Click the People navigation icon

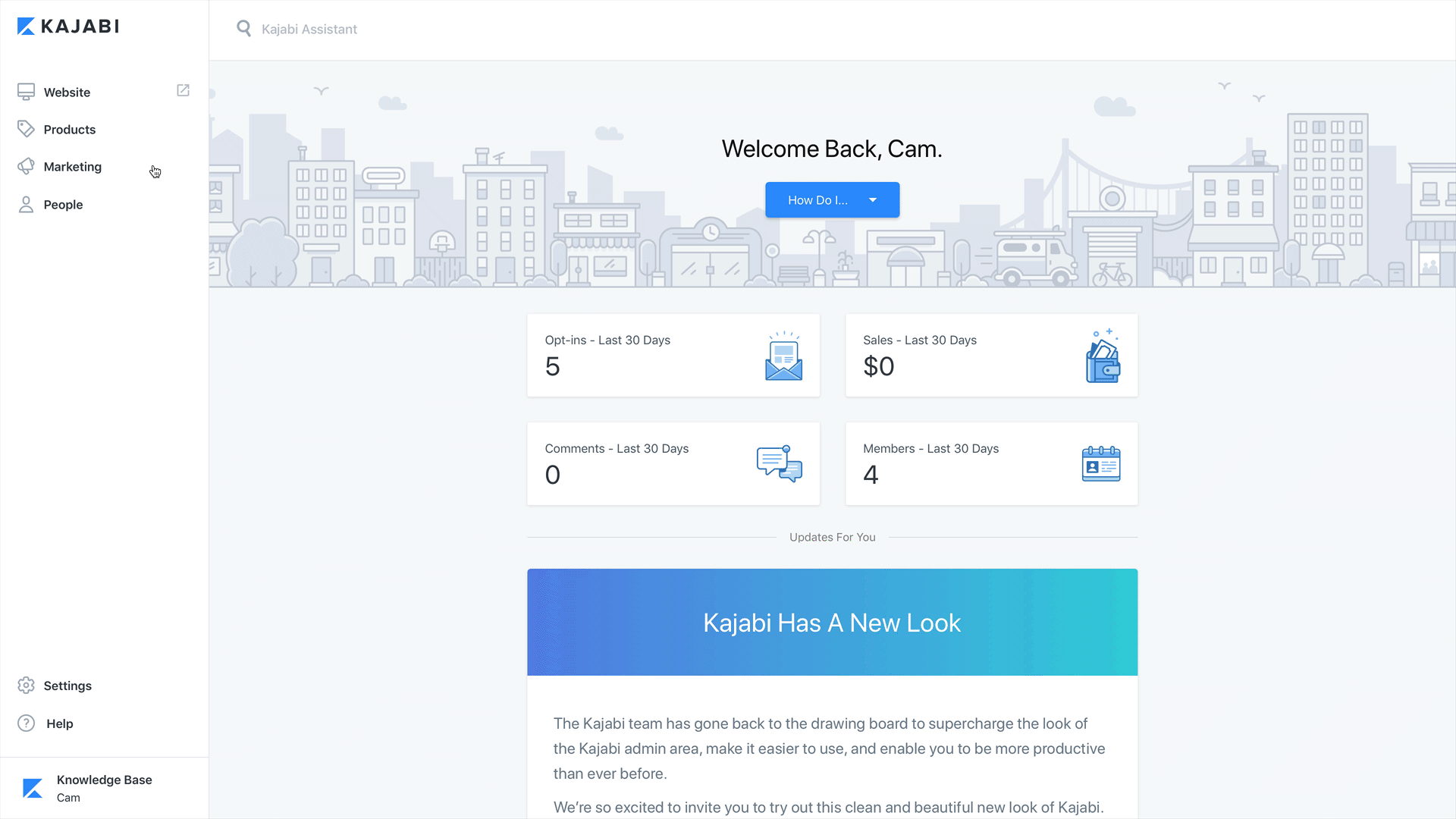coord(25,204)
